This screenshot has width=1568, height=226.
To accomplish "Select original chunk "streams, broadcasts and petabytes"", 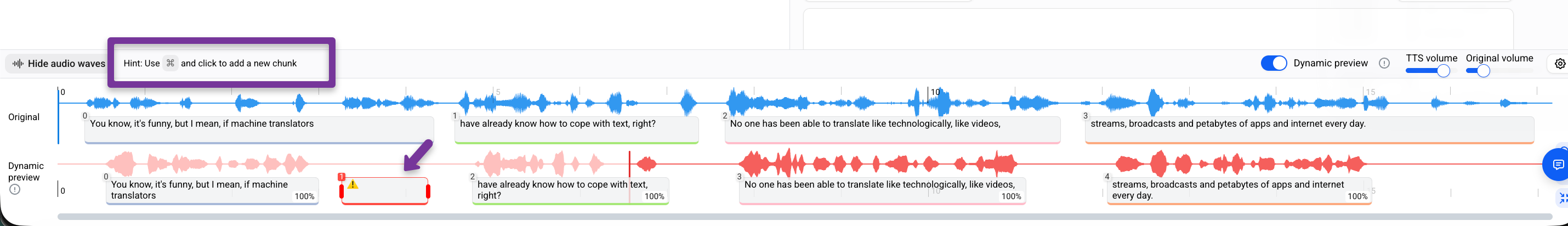I will pyautogui.click(x=1309, y=130).
